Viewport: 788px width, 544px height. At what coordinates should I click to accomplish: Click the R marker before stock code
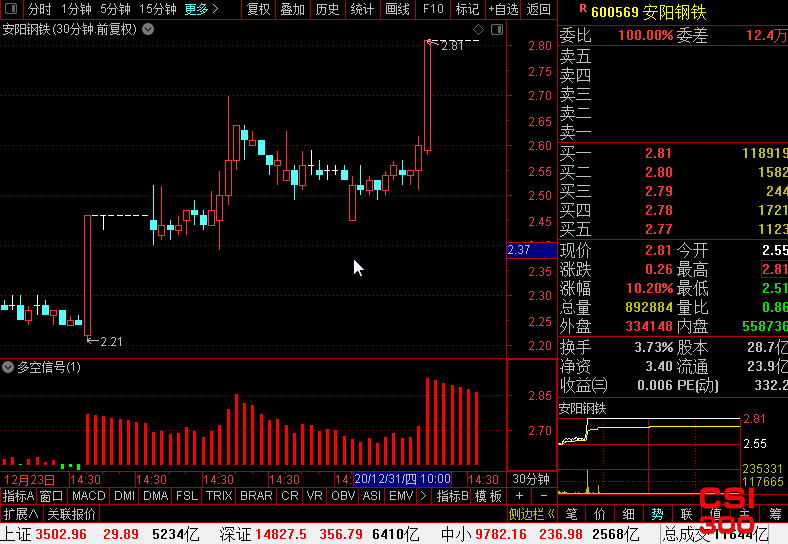(582, 9)
